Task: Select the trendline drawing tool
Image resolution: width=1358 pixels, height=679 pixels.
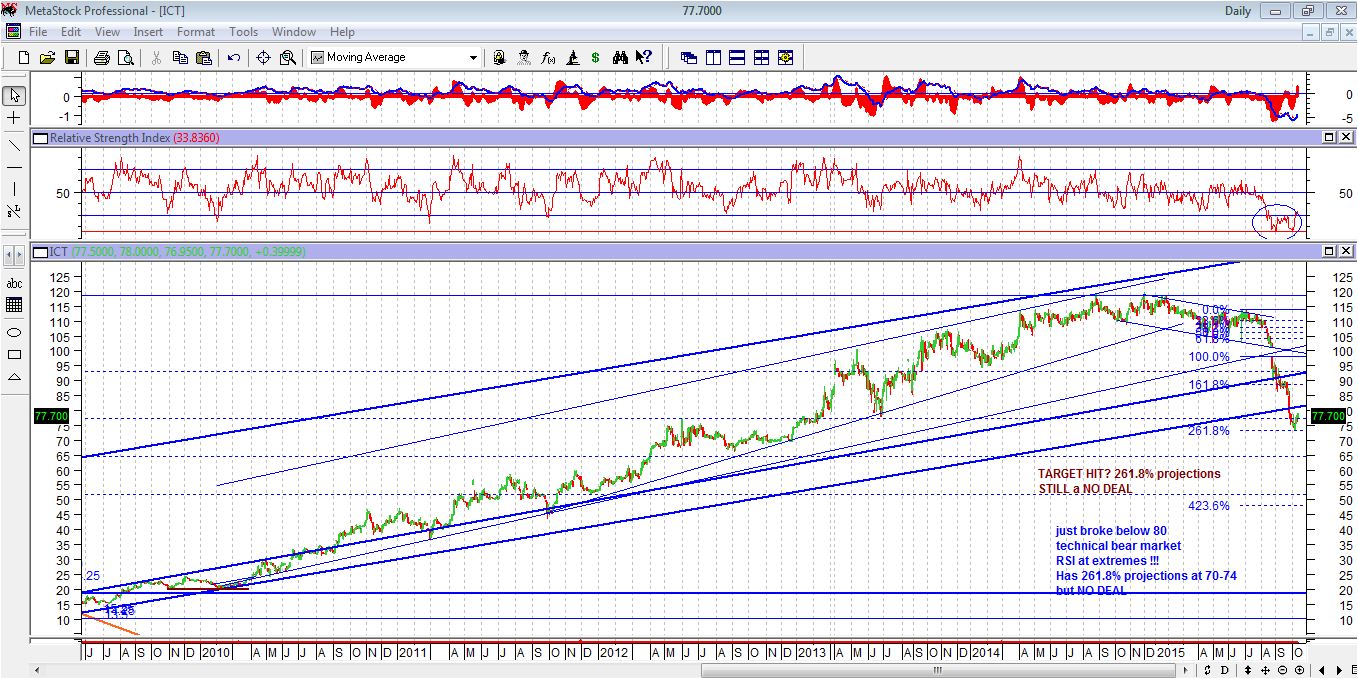Action: [x=12, y=145]
